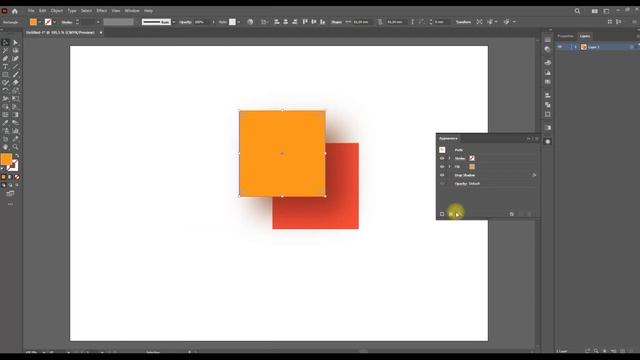Open the Effect menu
640x360 pixels.
tap(102, 11)
